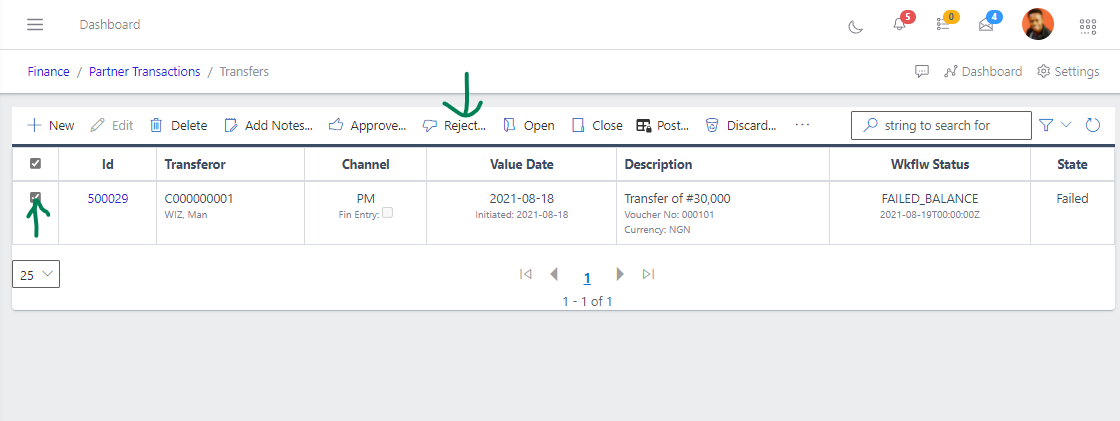
Task: Open the hamburger navigation menu
Action: click(35, 24)
